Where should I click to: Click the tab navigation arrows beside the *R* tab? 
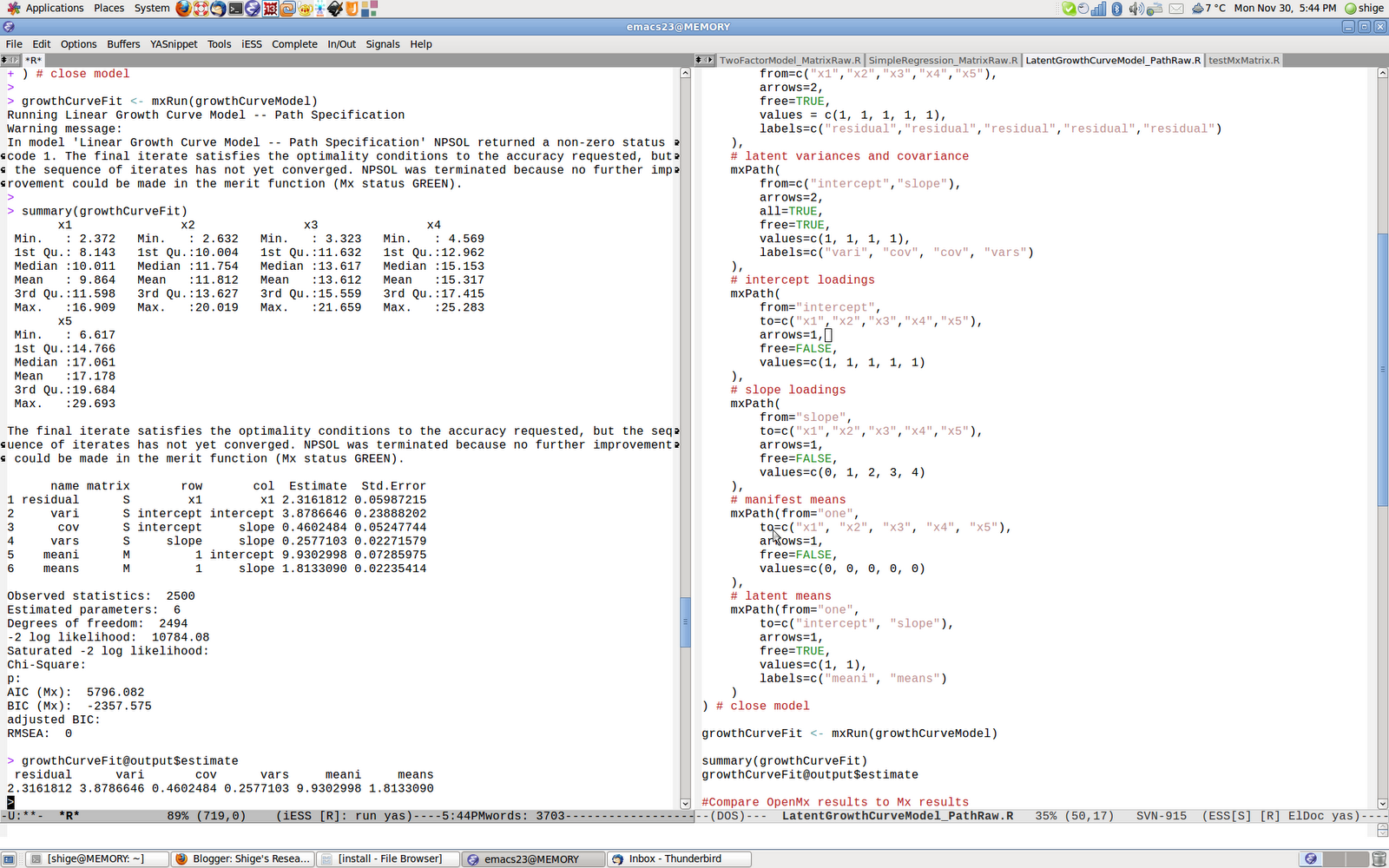(10, 60)
